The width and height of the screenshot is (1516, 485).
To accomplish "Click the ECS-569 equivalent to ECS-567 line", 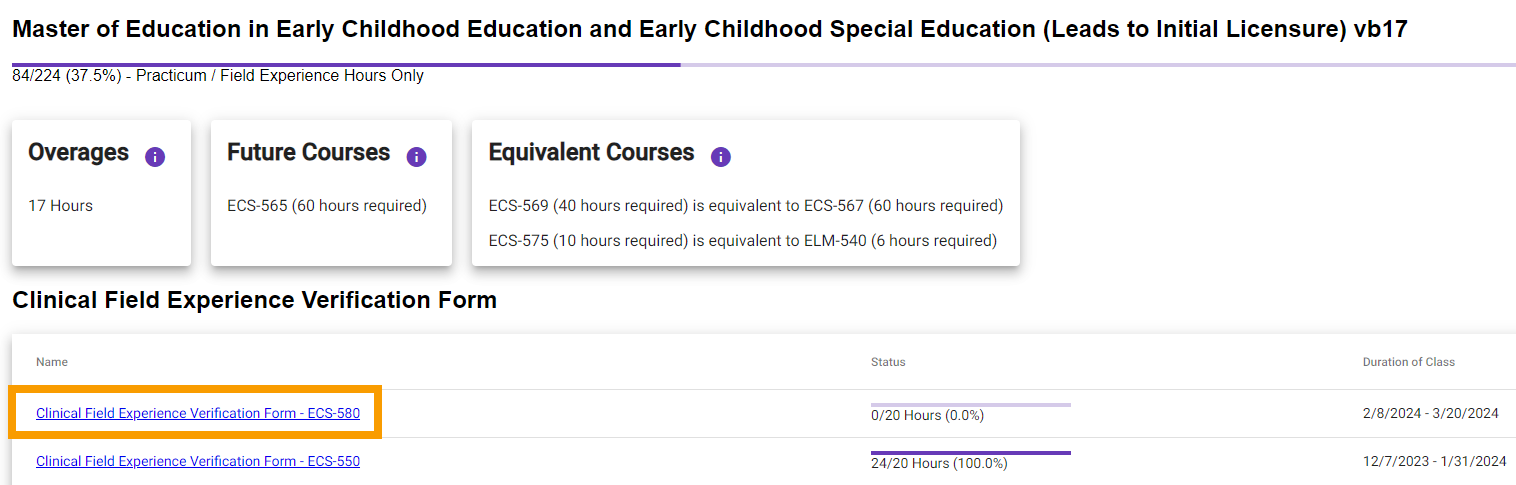I will pos(746,206).
